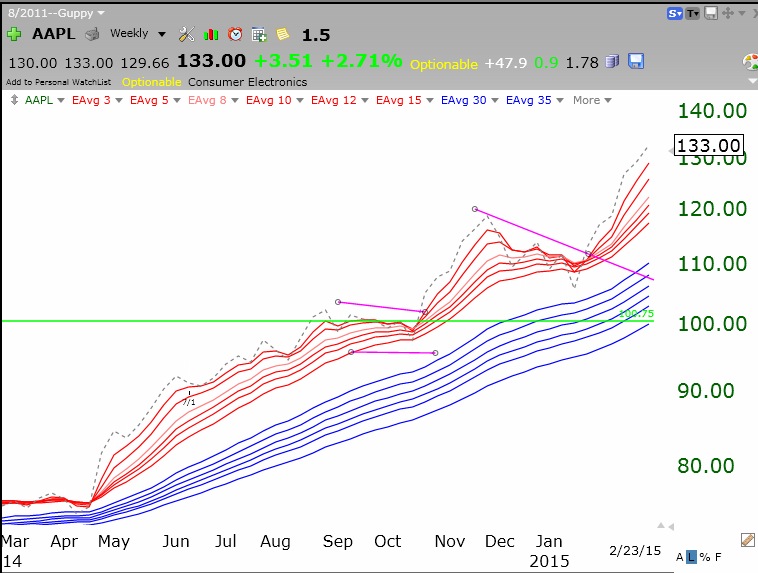Switch scale to arithmetic A mode
Viewport: 758px width, 573px height.
pyautogui.click(x=679, y=558)
